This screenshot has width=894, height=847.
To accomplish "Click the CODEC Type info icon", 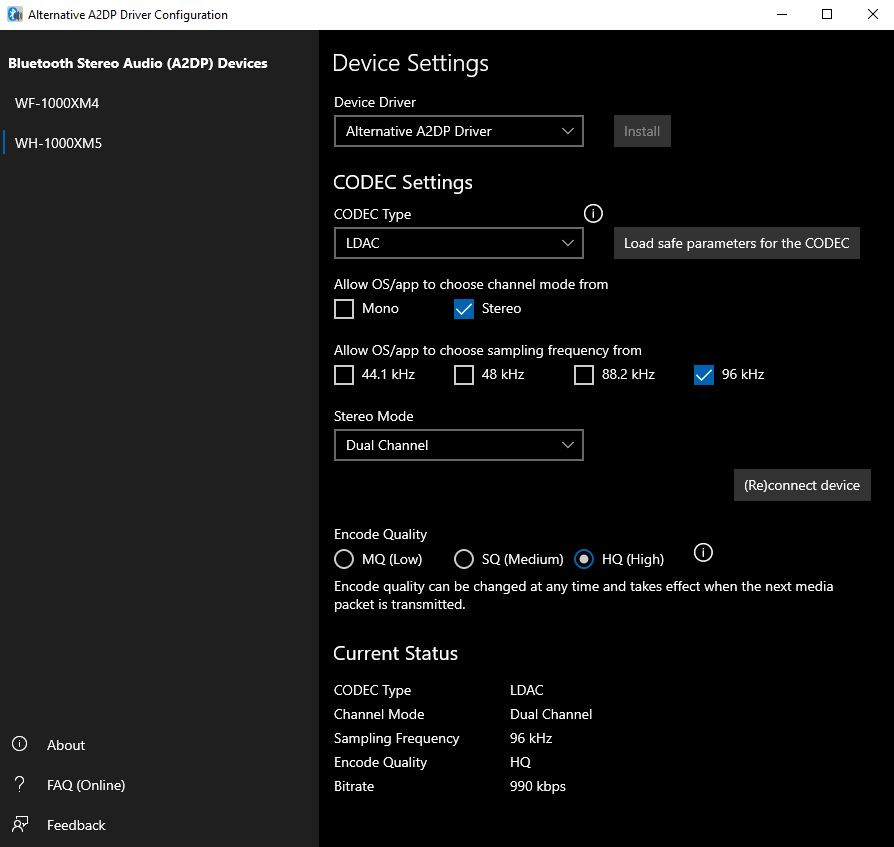I will [x=593, y=213].
